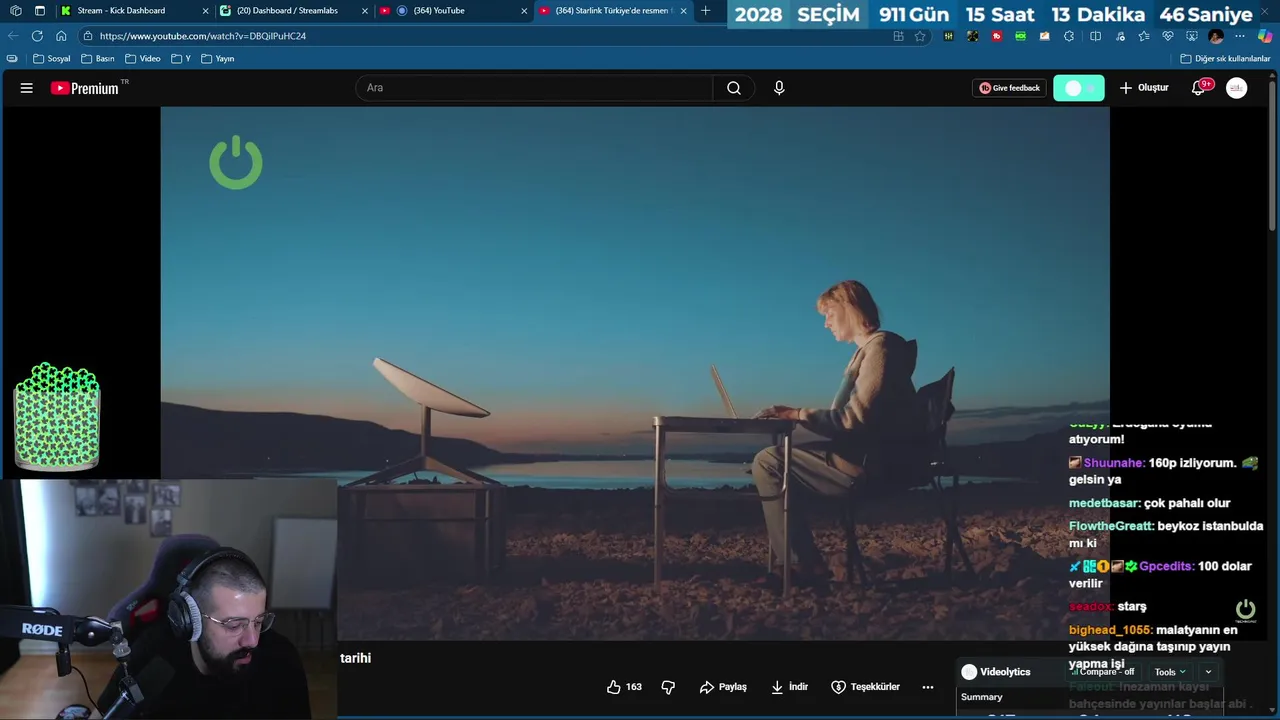Open browser extensions puzzle icon
The width and height of the screenshot is (1280, 720).
(1069, 36)
